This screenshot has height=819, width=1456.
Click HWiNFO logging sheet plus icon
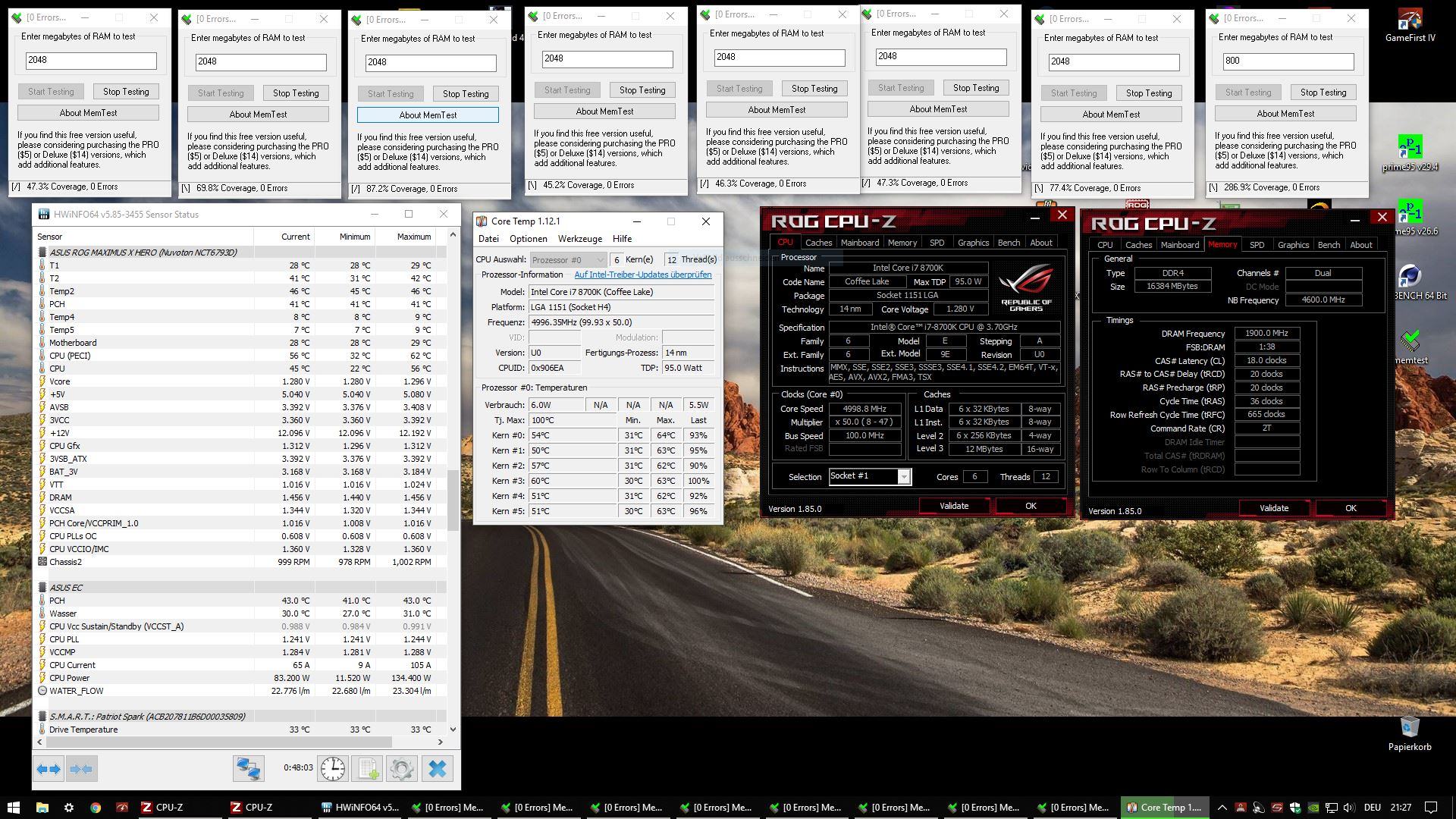pyautogui.click(x=368, y=769)
